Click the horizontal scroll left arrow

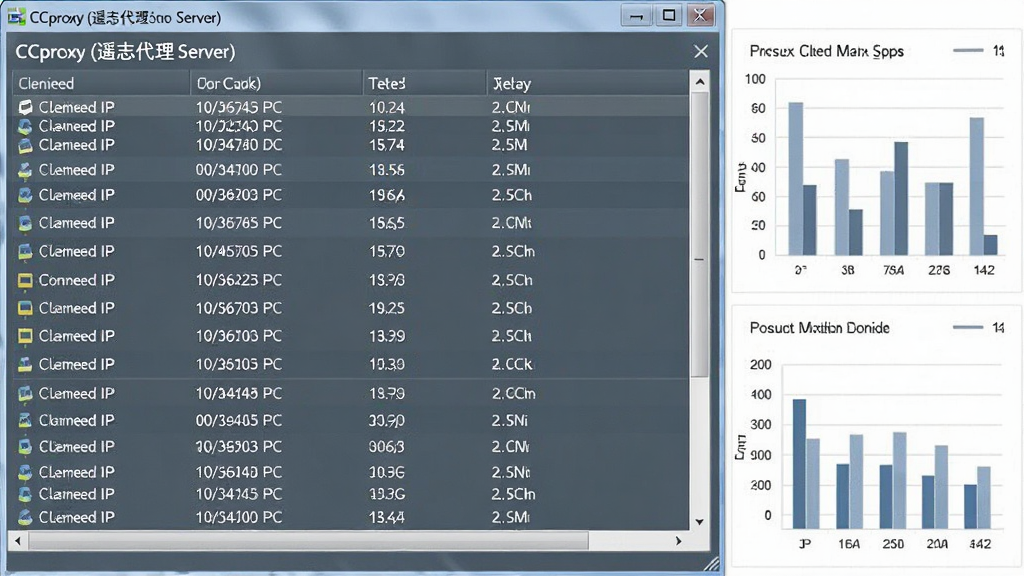coord(18,541)
